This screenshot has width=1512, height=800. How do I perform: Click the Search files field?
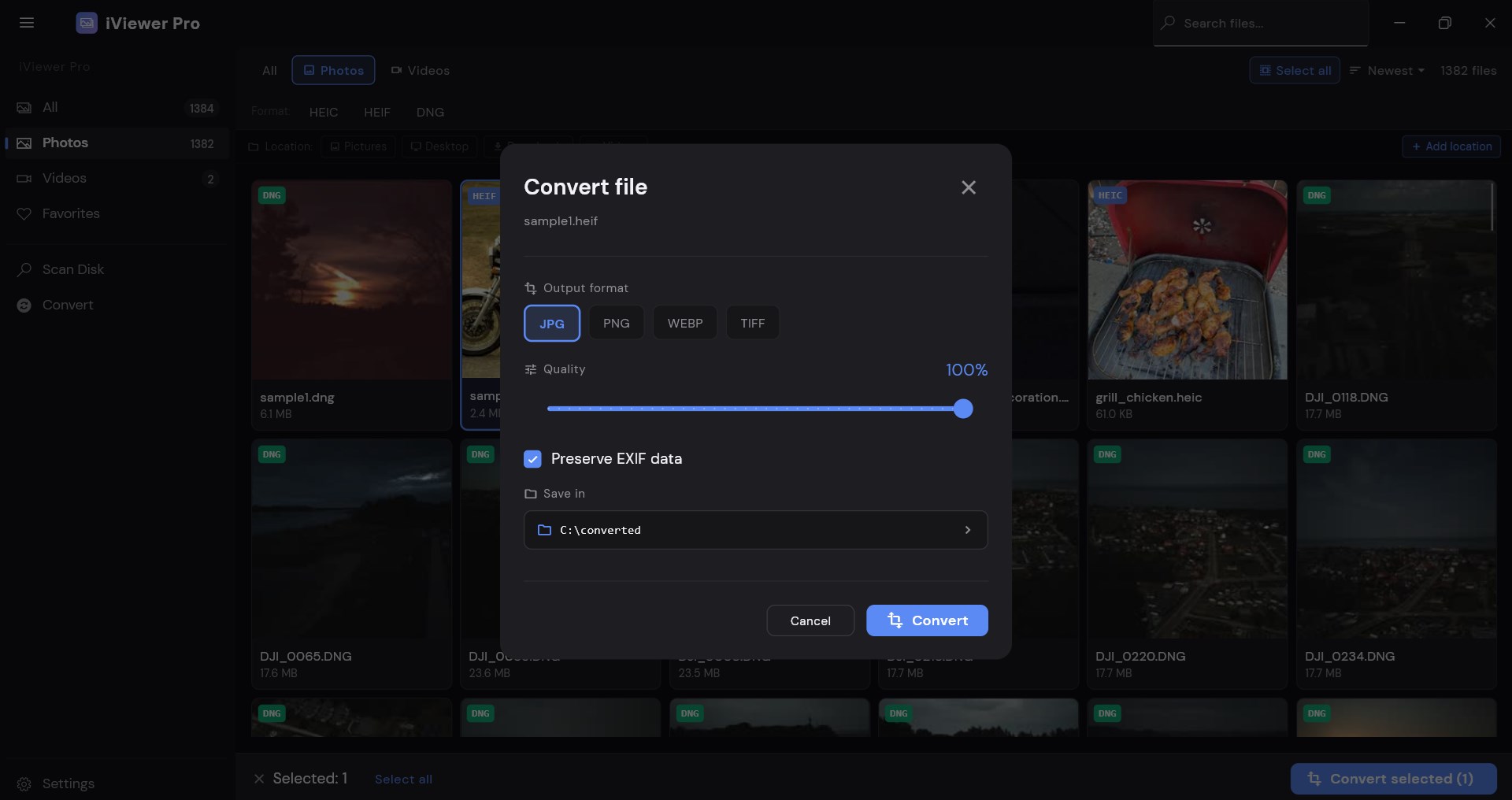tap(1261, 24)
